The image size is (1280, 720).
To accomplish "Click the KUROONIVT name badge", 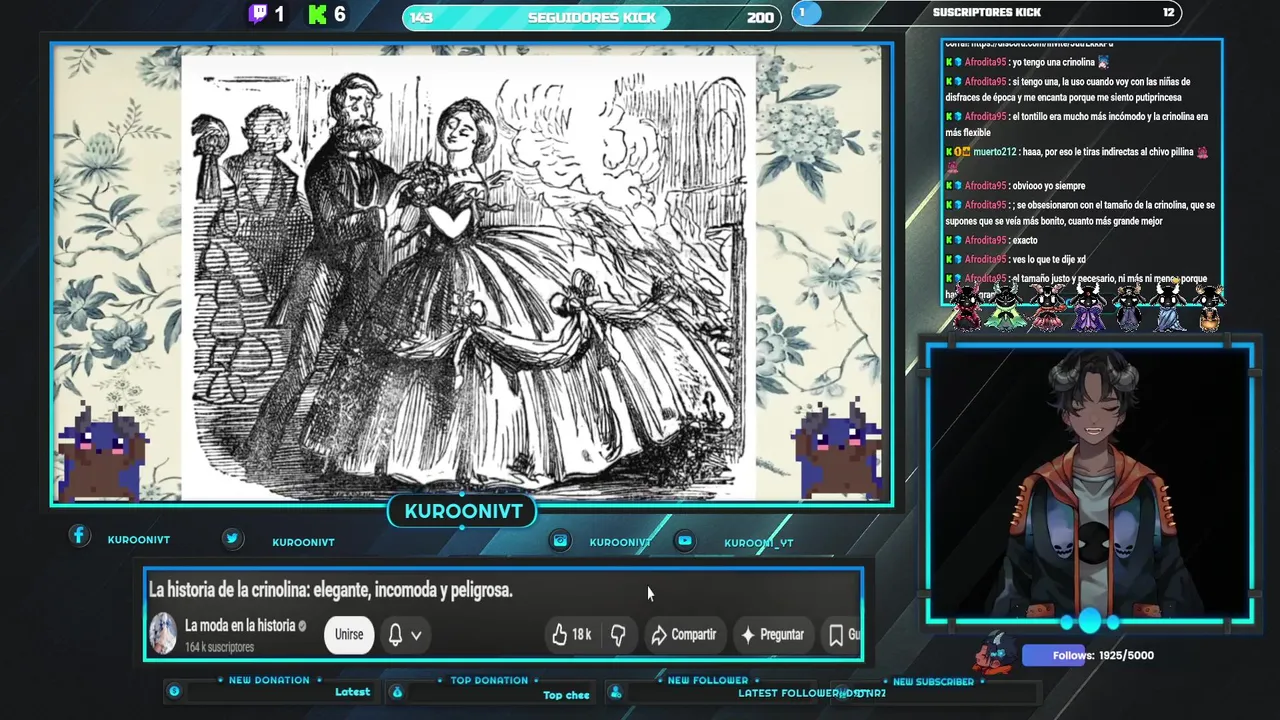I will coord(463,512).
